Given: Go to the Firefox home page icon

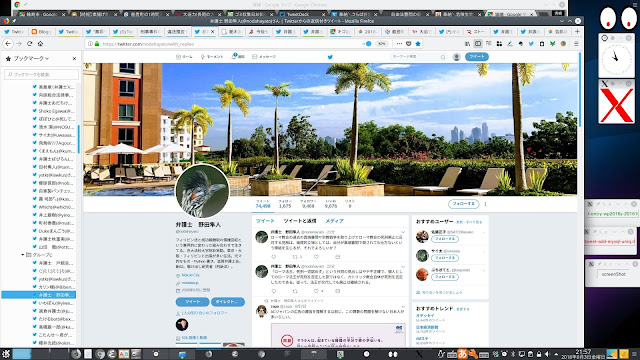Looking at the screenshot, I should pos(40,44).
